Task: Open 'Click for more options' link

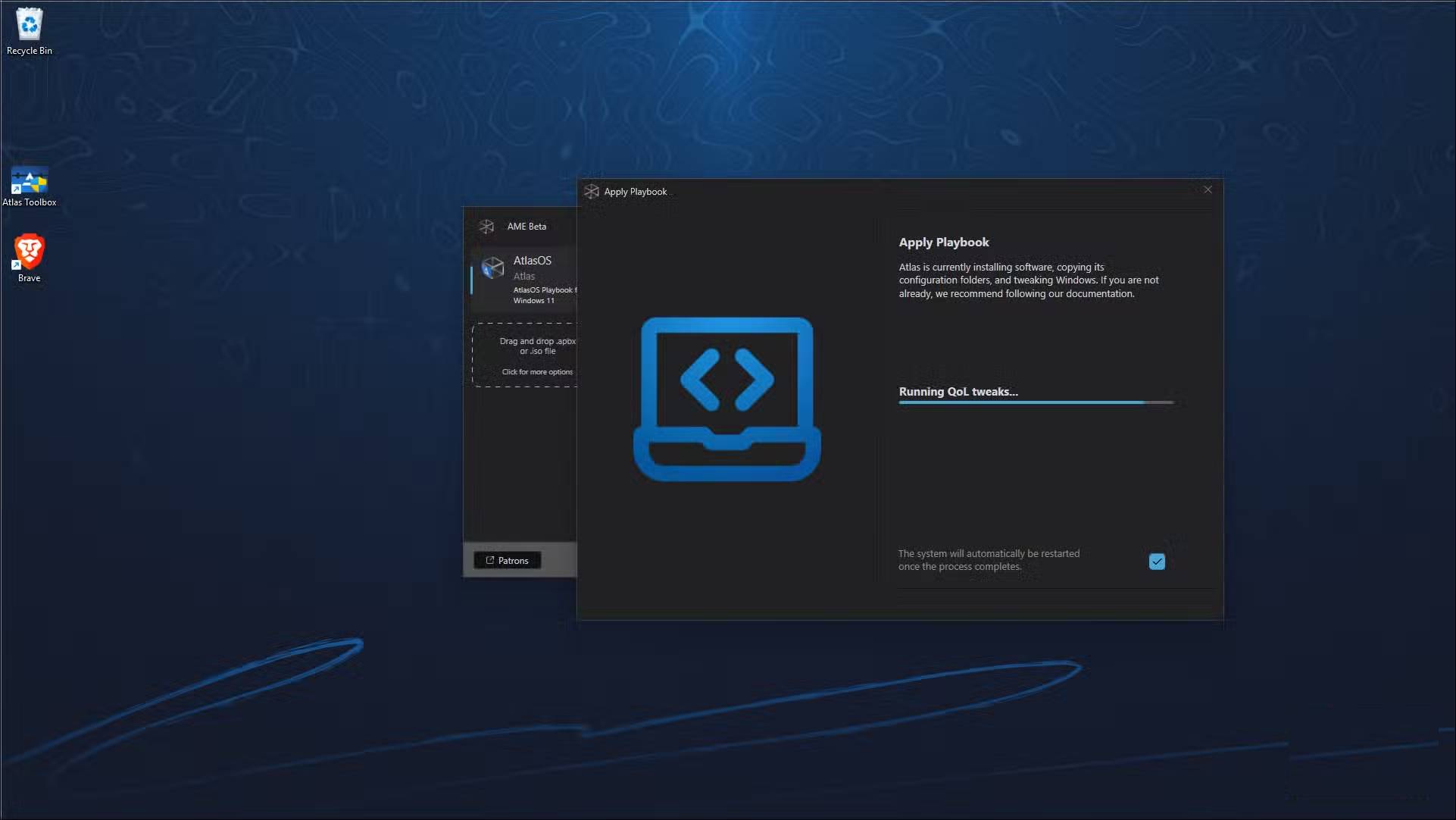Action: tap(537, 372)
